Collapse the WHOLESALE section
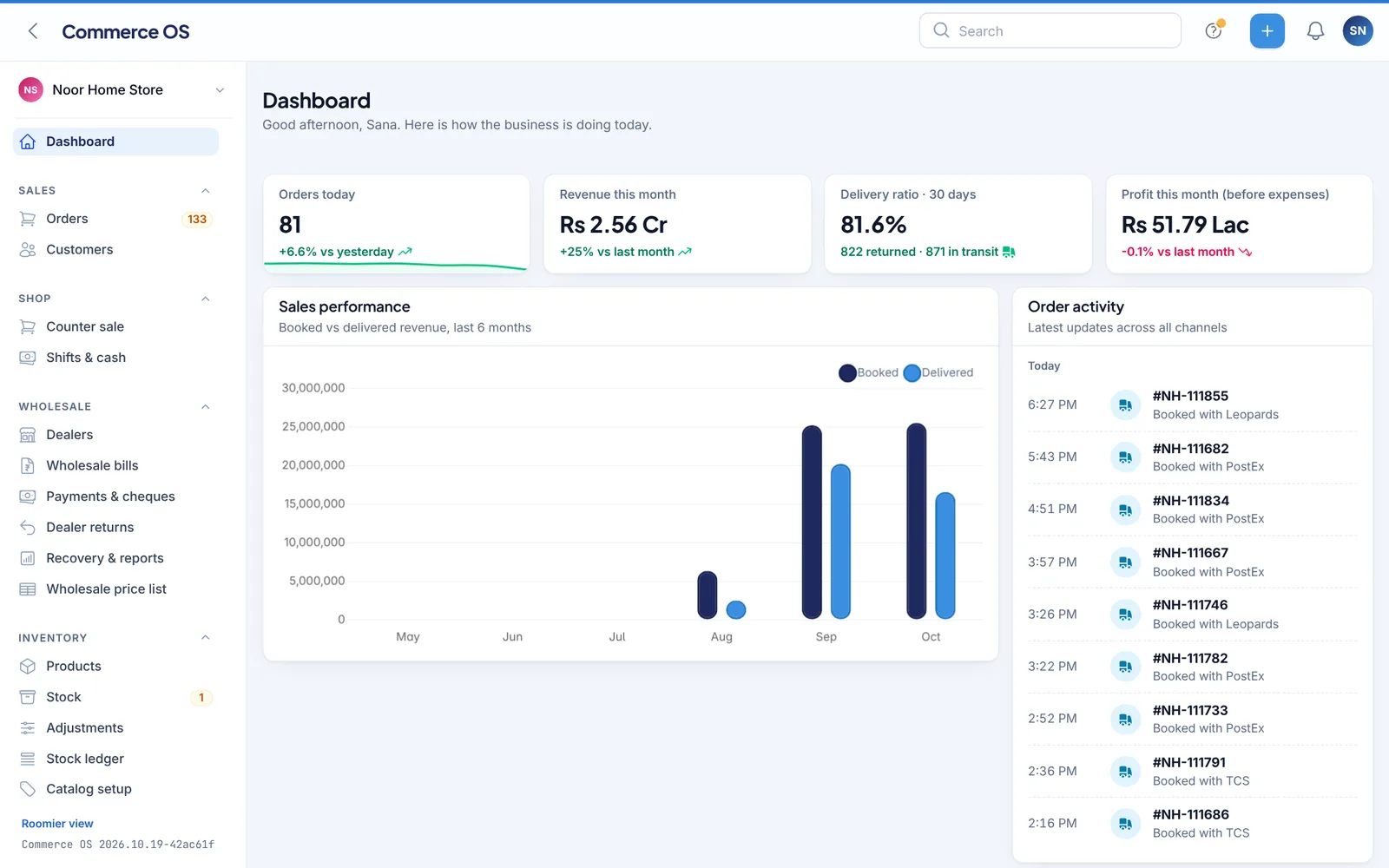Image resolution: width=1389 pixels, height=868 pixels. point(206,406)
